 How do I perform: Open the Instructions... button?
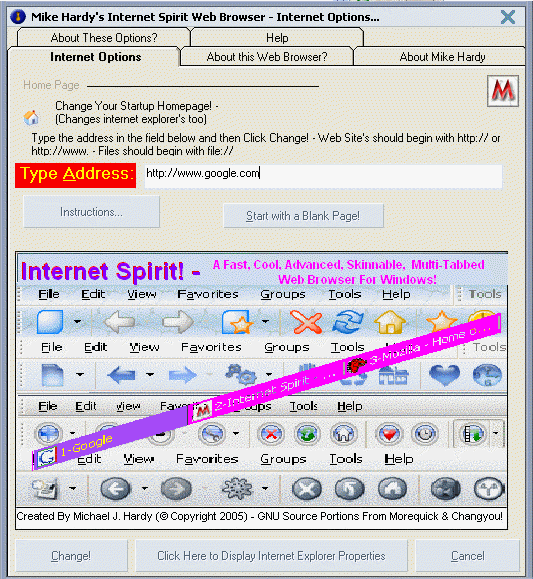pos(91,212)
